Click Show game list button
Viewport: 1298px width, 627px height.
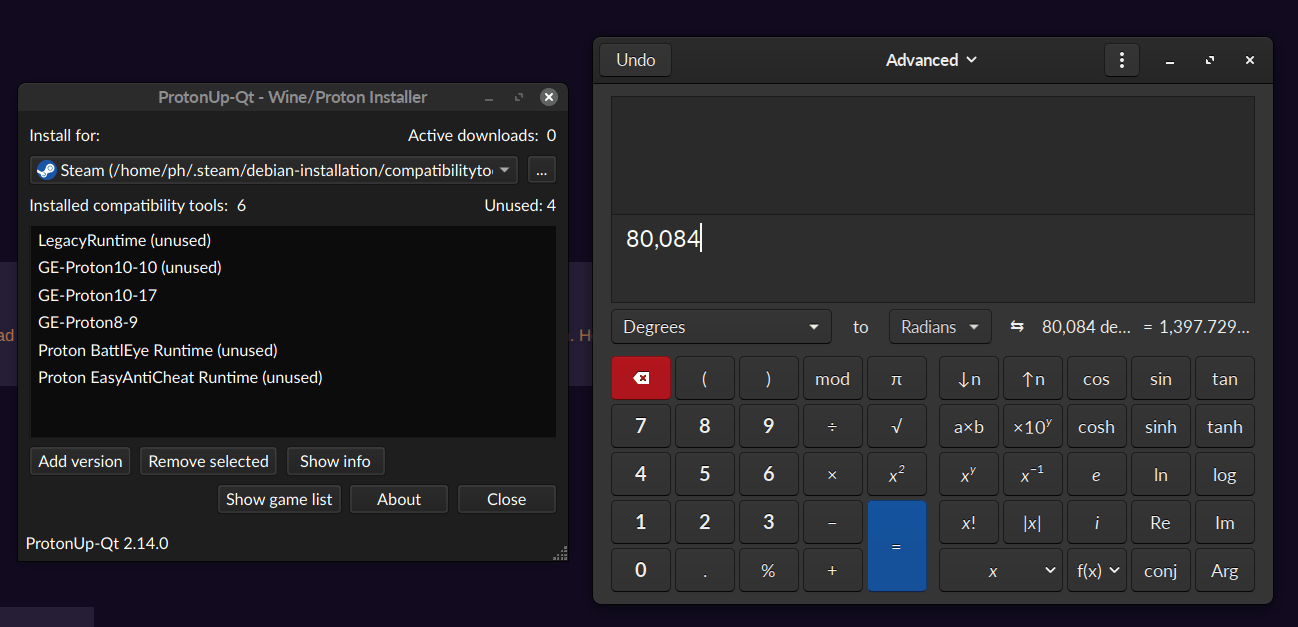pyautogui.click(x=279, y=499)
